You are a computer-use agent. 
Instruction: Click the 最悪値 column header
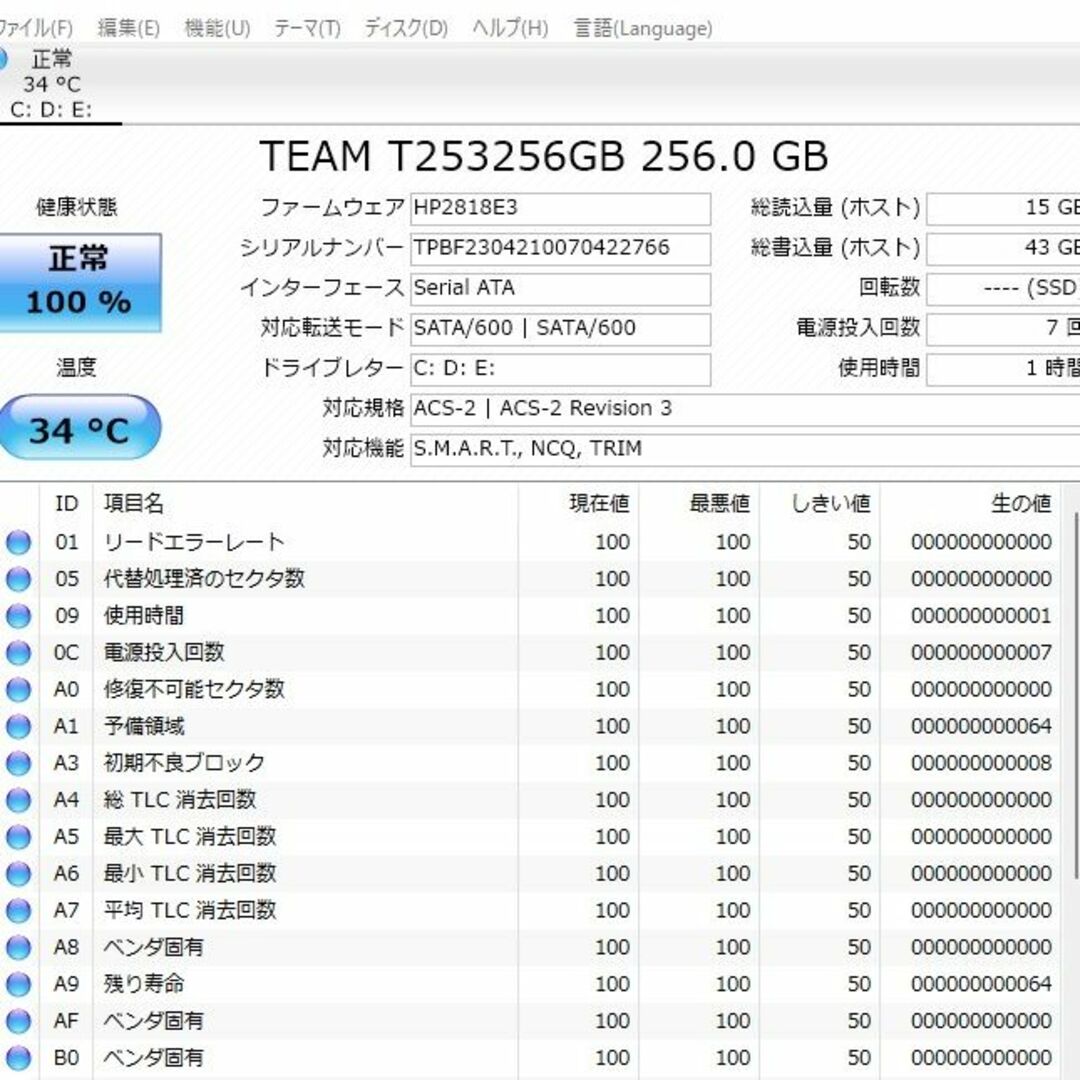699,503
